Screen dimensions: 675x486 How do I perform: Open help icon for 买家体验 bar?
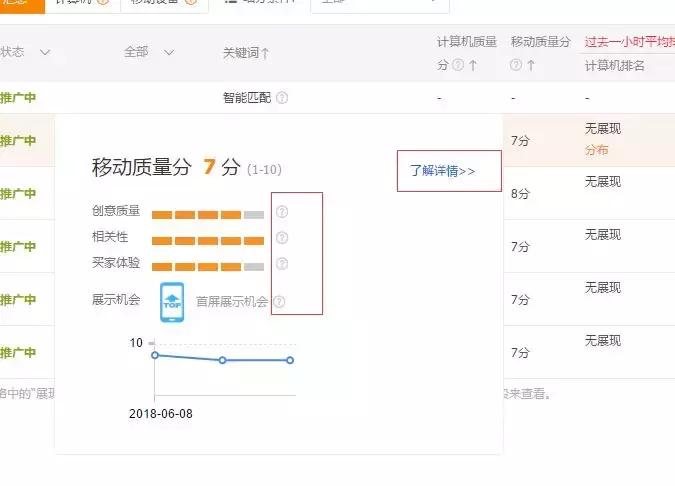click(x=282, y=263)
